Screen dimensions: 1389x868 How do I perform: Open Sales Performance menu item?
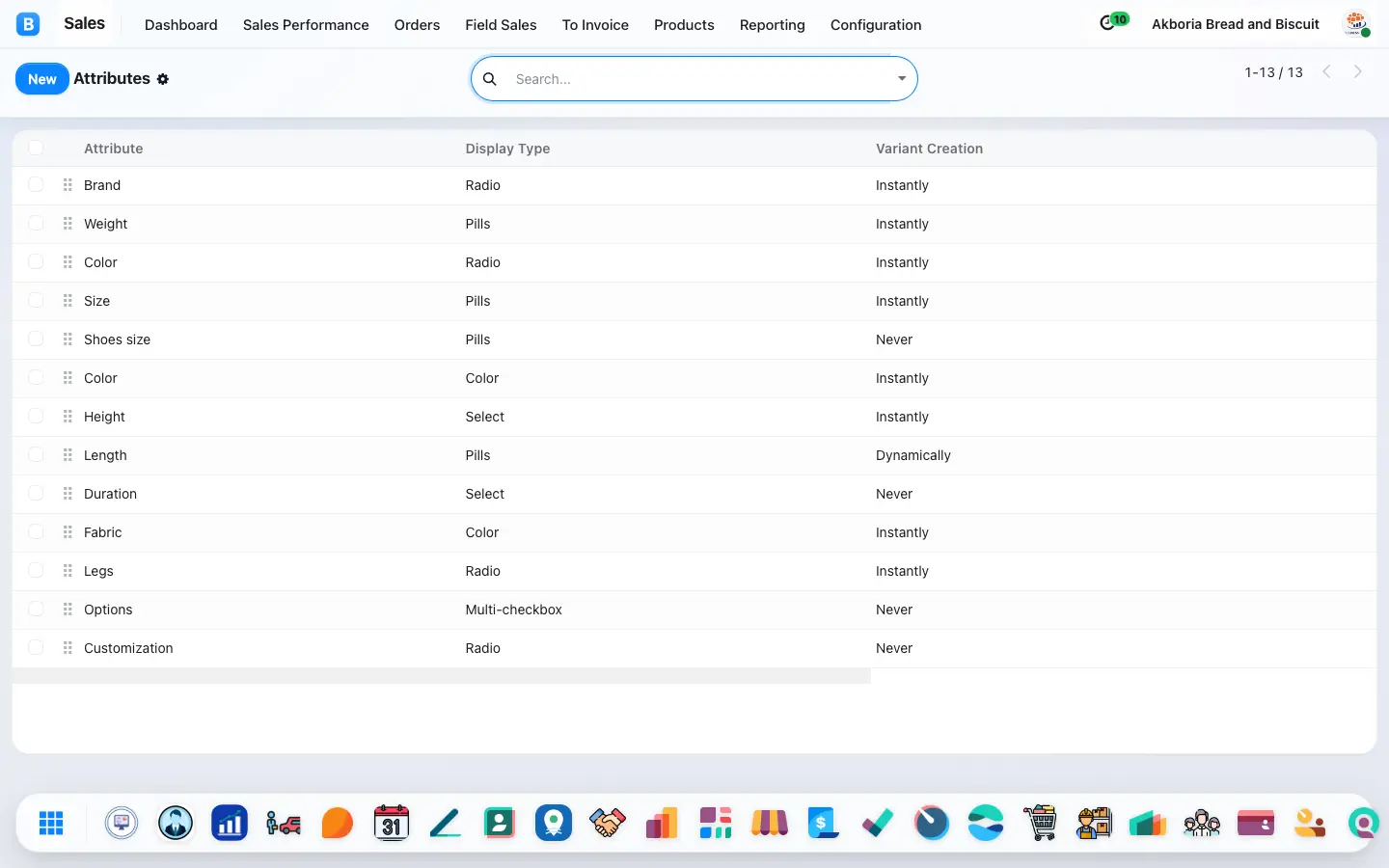click(306, 25)
